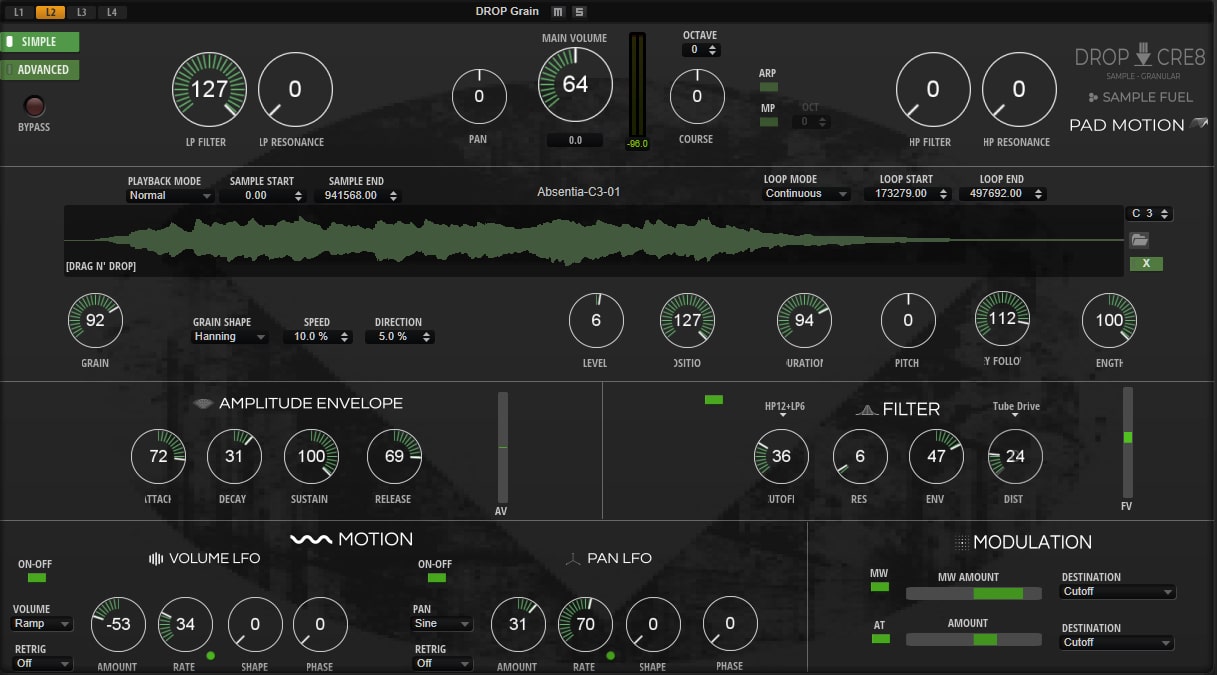Switch to layer L3
Viewport: 1217px width, 675px height.
[83, 12]
